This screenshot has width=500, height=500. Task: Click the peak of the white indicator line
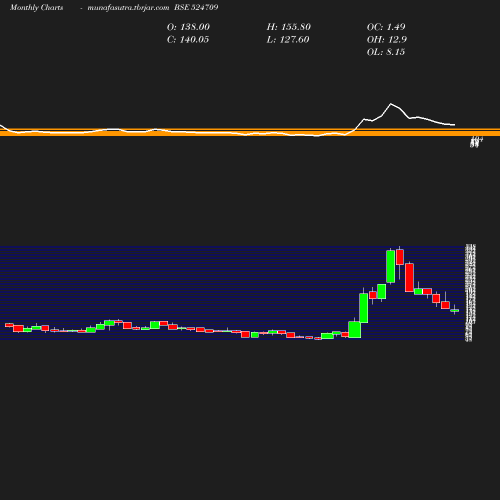tap(391, 104)
